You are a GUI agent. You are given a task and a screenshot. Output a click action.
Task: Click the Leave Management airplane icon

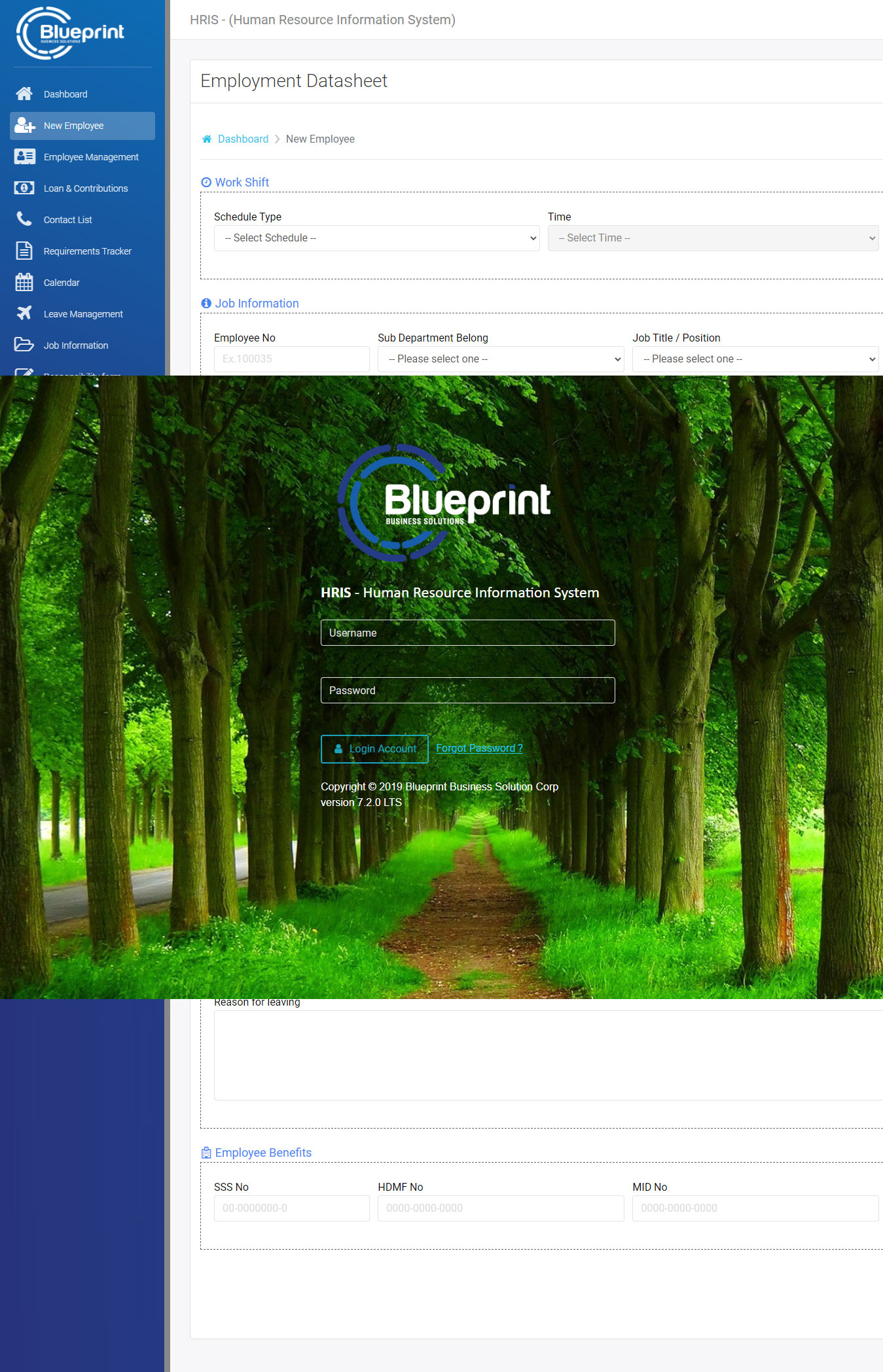[24, 313]
